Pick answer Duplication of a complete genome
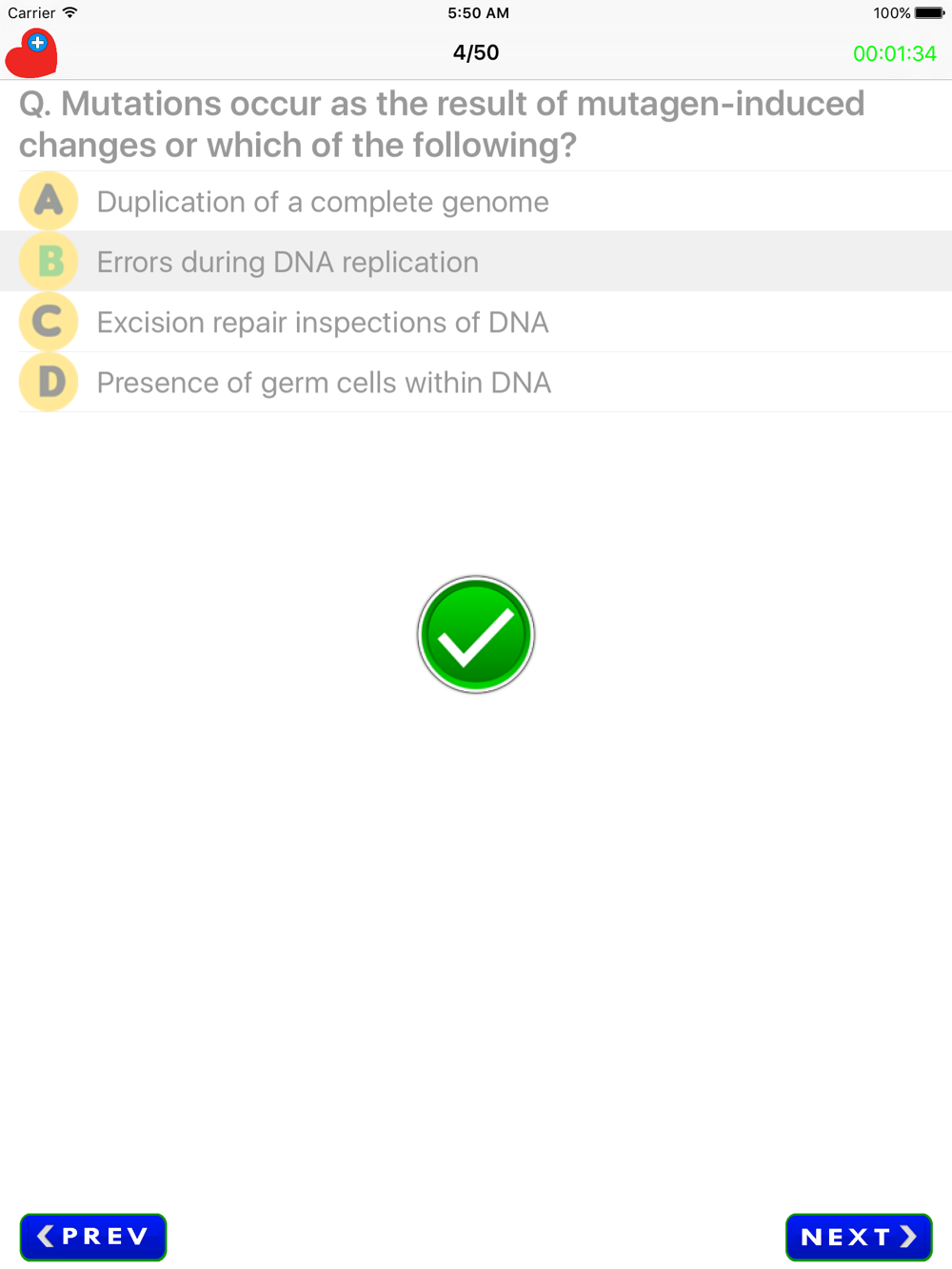 [323, 202]
